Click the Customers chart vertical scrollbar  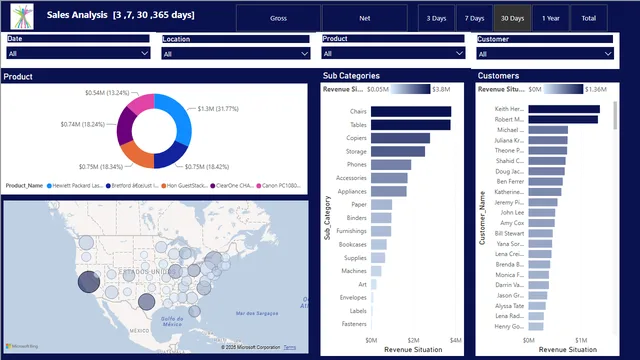[615, 116]
